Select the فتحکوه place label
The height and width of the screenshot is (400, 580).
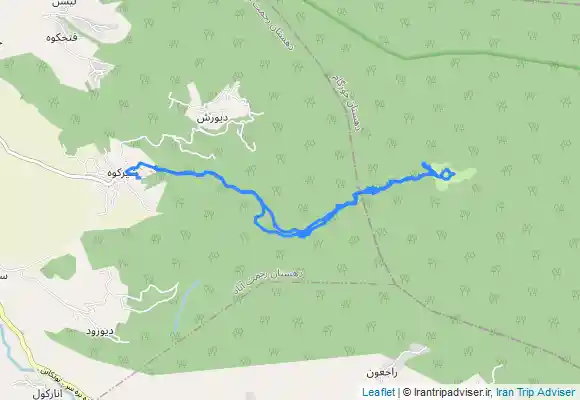[62, 38]
